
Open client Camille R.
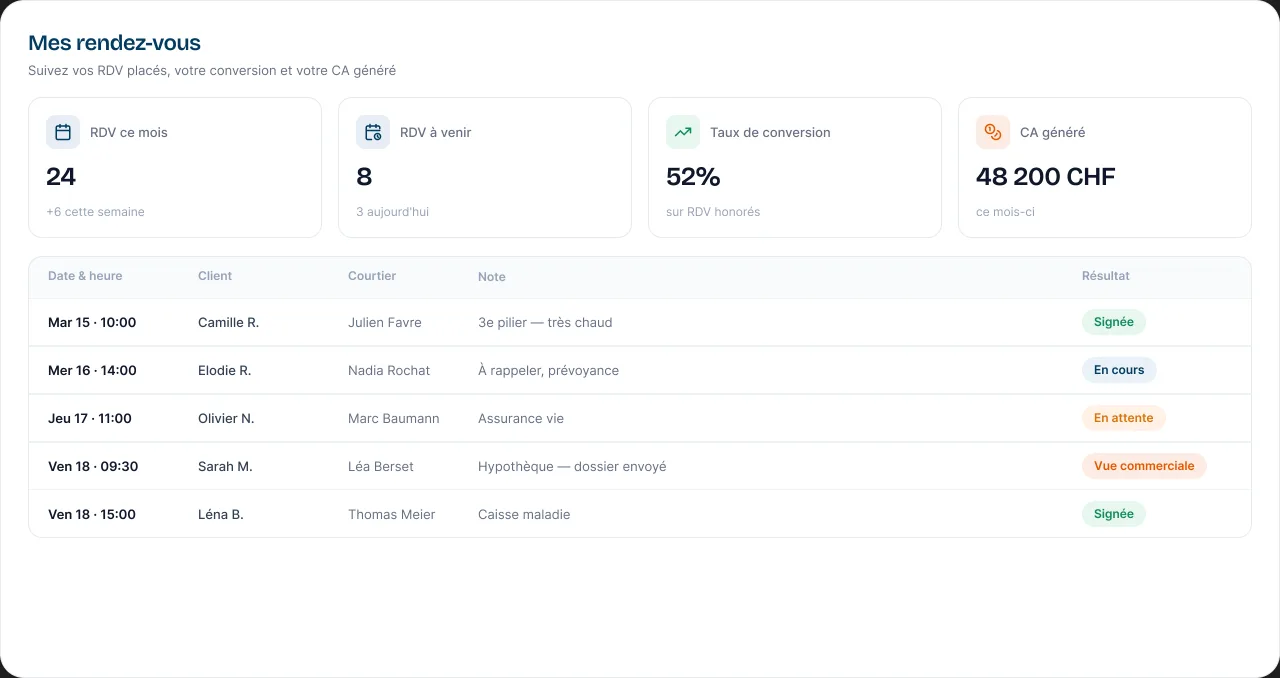229,323
